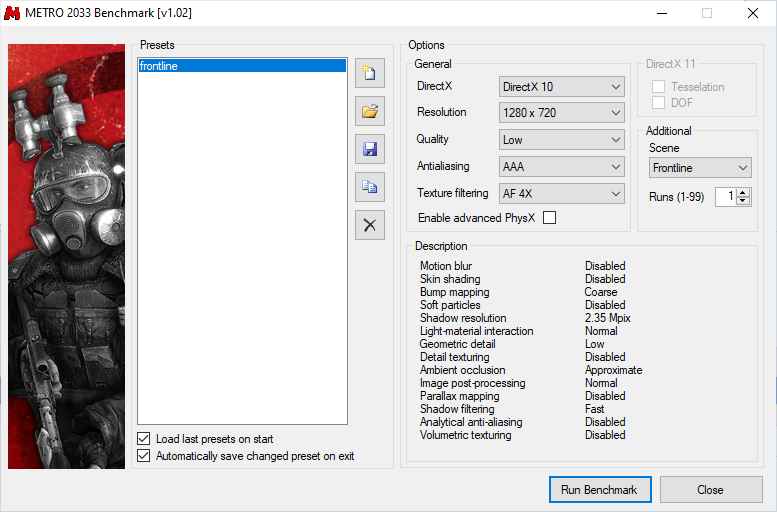
Task: Click the Parallax mapping label
Action: point(460,396)
